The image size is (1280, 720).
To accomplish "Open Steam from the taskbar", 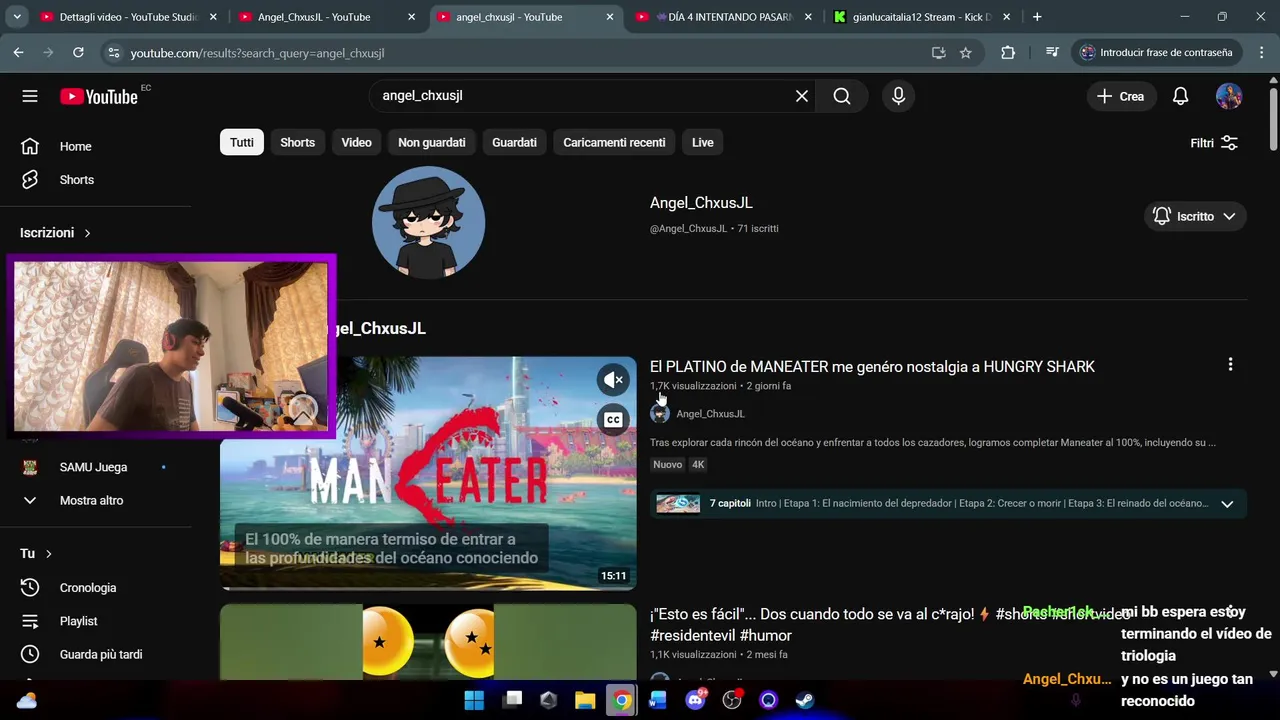I will click(805, 700).
